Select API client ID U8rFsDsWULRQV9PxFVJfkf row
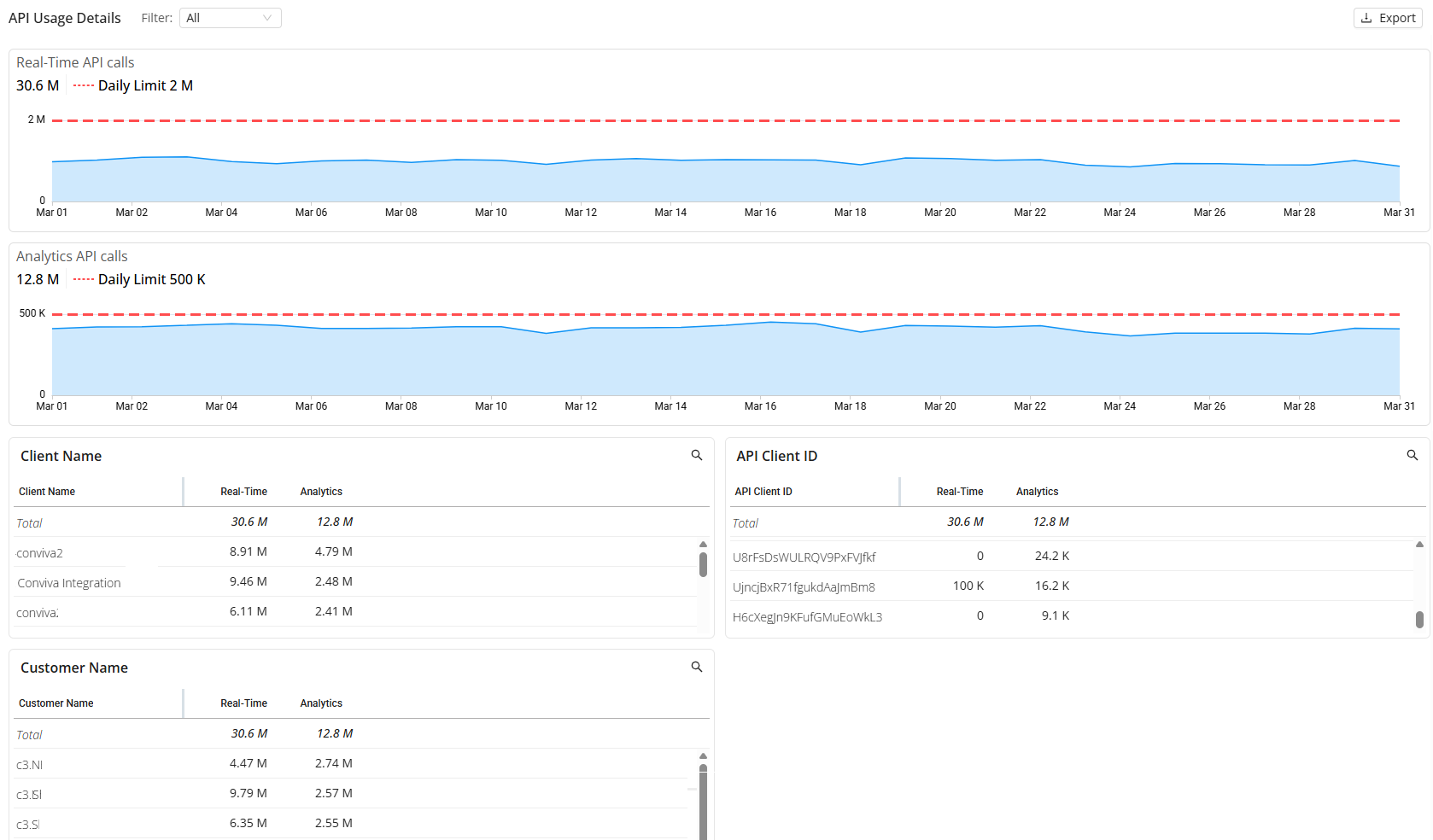This screenshot has height=840, width=1433. click(804, 557)
